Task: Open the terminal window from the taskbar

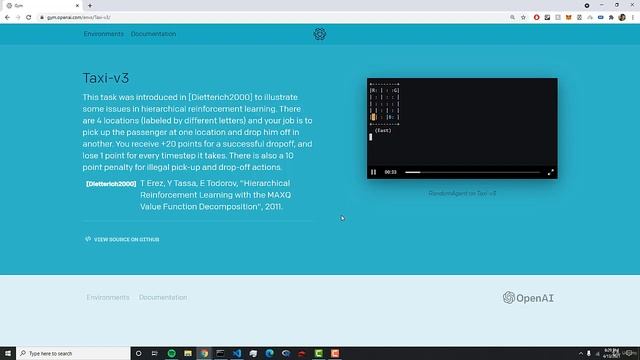Action: [220, 353]
